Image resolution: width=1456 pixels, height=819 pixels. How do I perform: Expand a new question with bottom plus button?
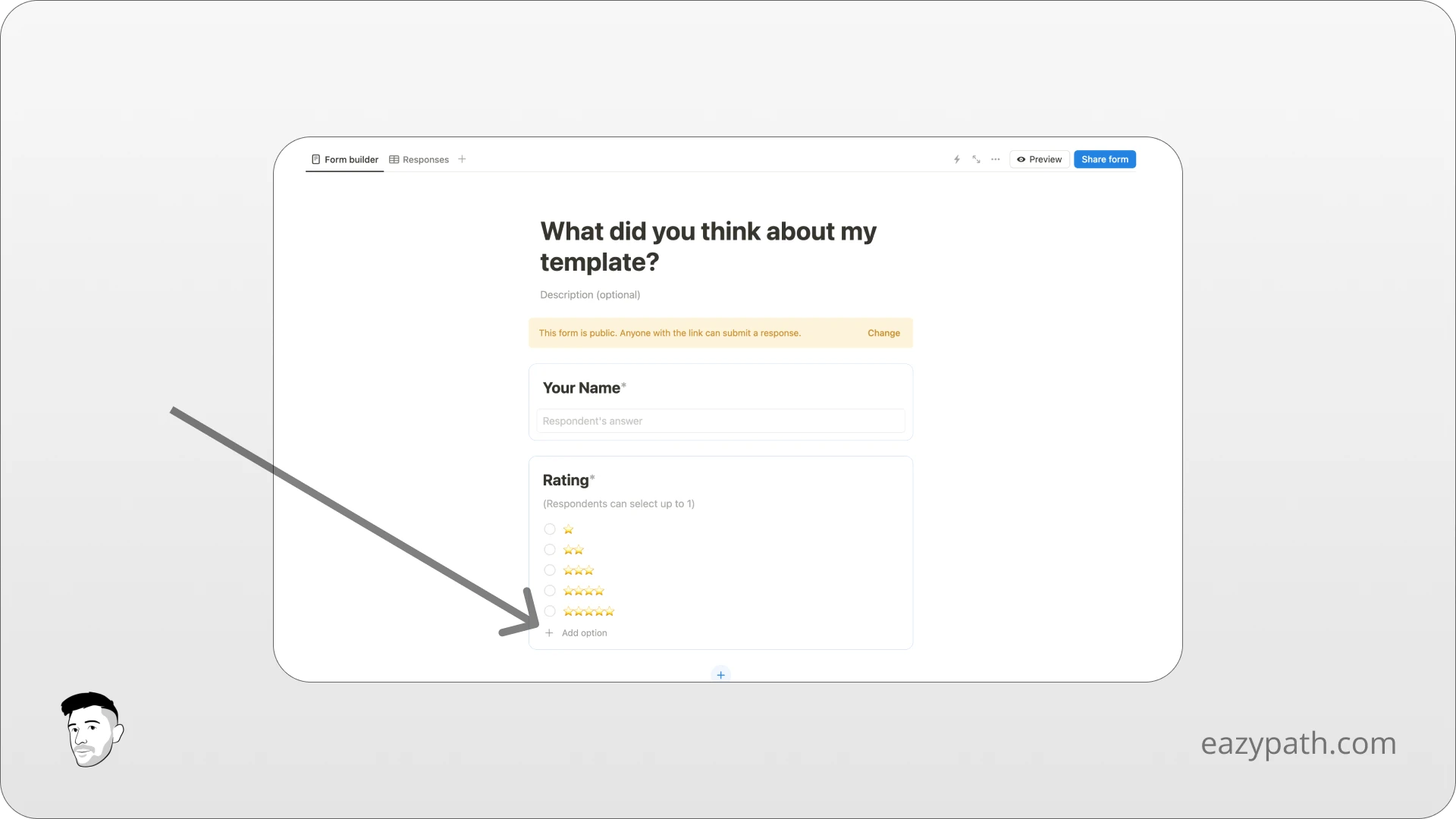pos(720,674)
